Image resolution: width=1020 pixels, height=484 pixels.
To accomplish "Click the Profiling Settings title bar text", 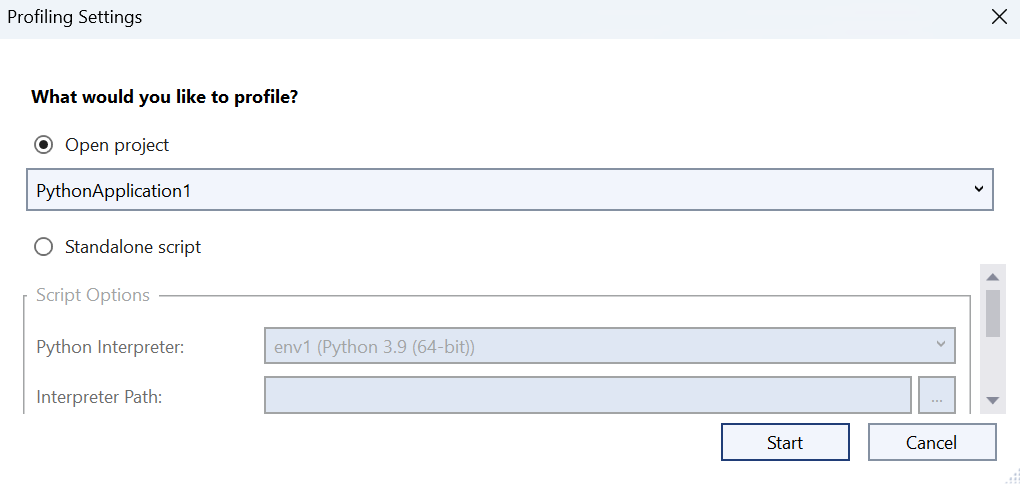I will tap(75, 17).
